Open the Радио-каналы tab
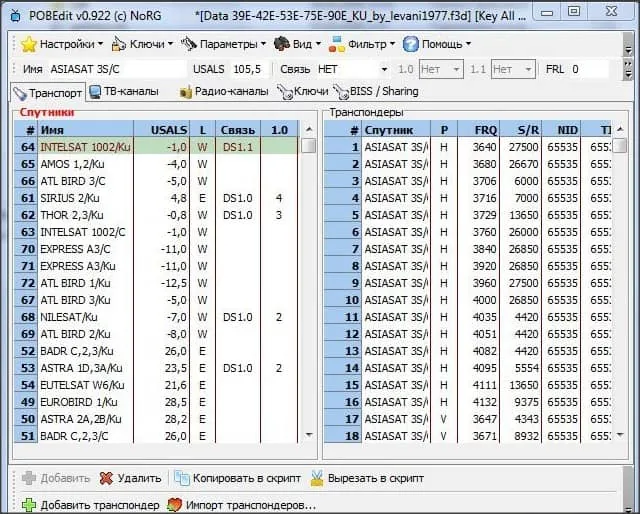This screenshot has width=640, height=514. point(224,91)
